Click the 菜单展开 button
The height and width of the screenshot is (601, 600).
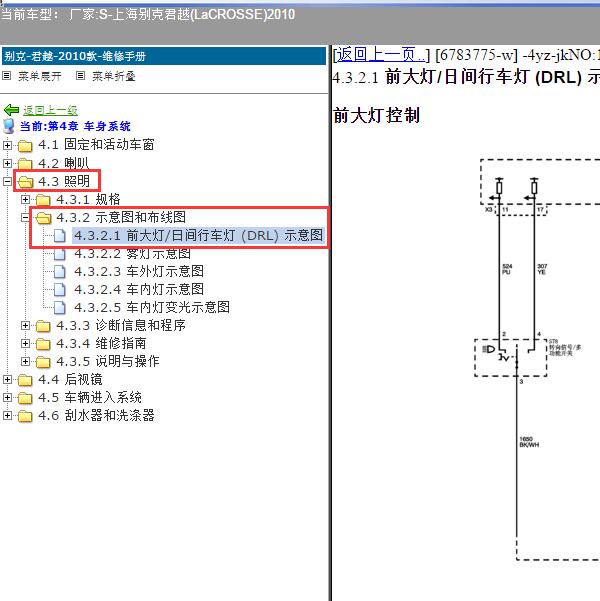tap(39, 76)
